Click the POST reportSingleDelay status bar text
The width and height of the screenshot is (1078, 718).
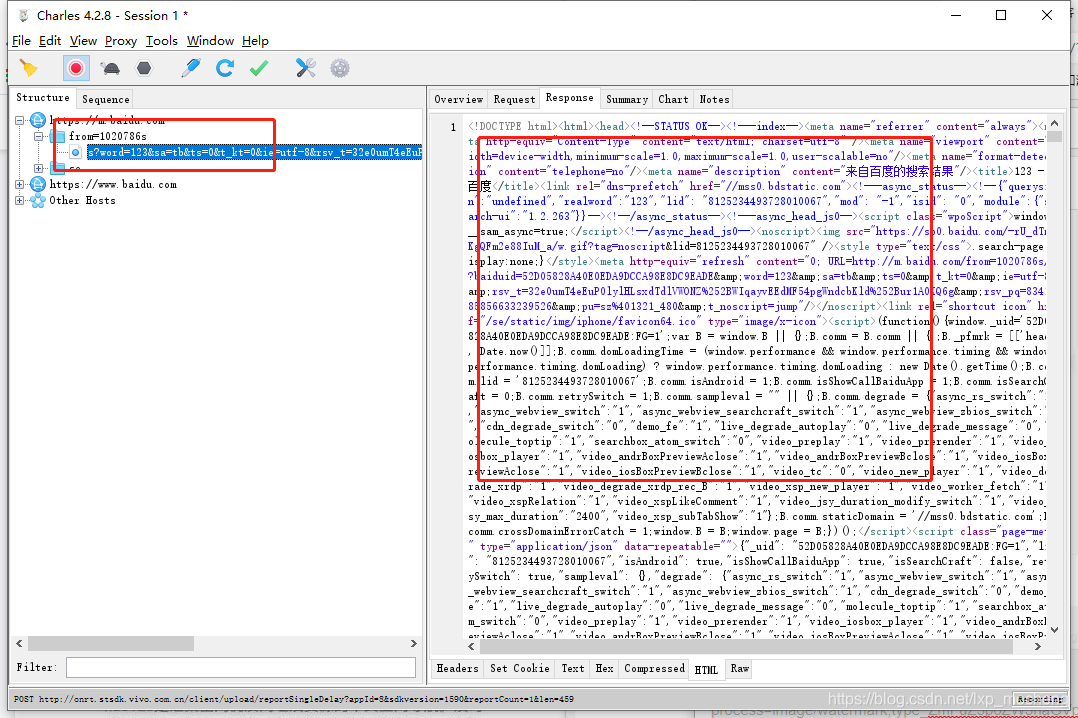pos(294,699)
